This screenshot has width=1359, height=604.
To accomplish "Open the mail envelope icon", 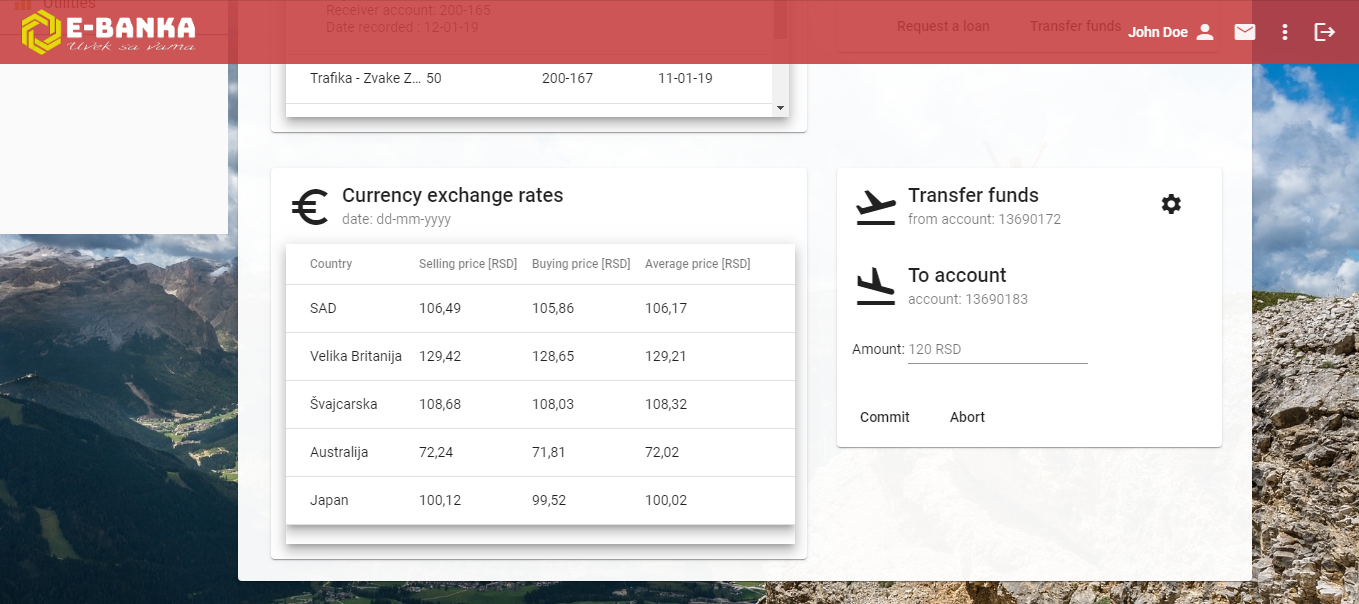I will pyautogui.click(x=1245, y=32).
